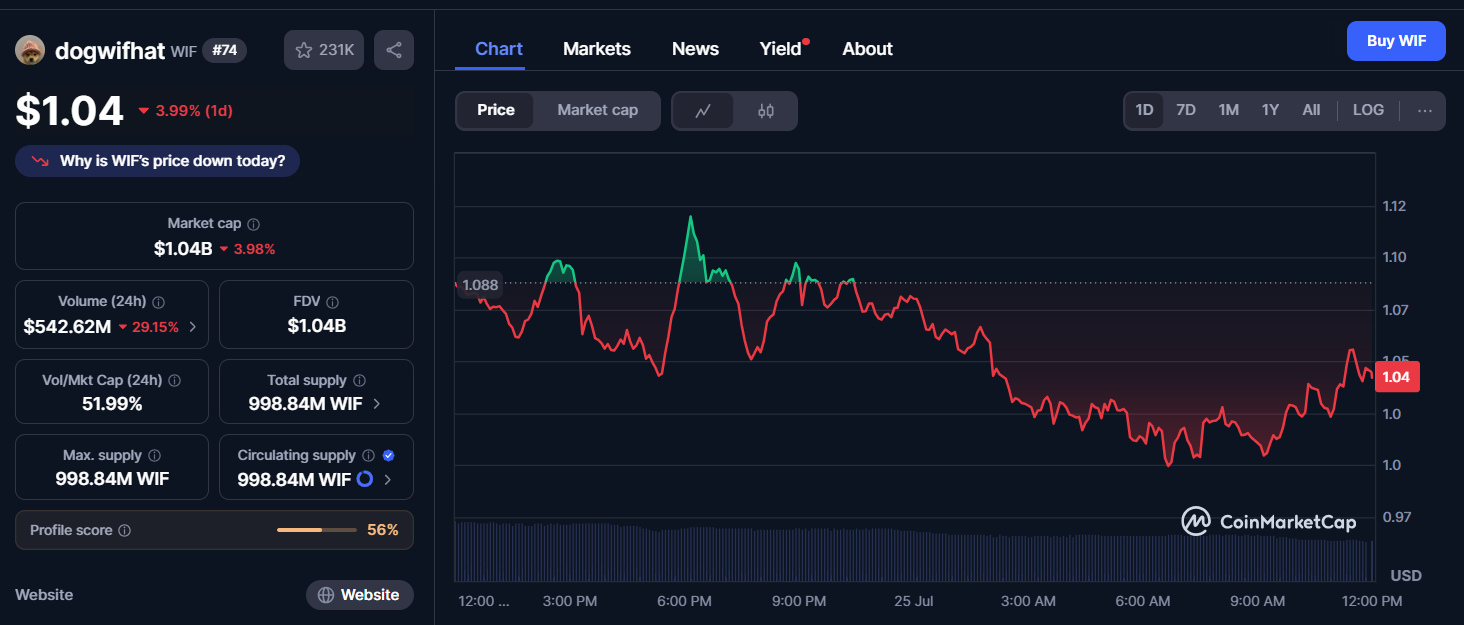Click the 1.088 opening price label
The width and height of the screenshot is (1464, 625).
click(x=480, y=284)
